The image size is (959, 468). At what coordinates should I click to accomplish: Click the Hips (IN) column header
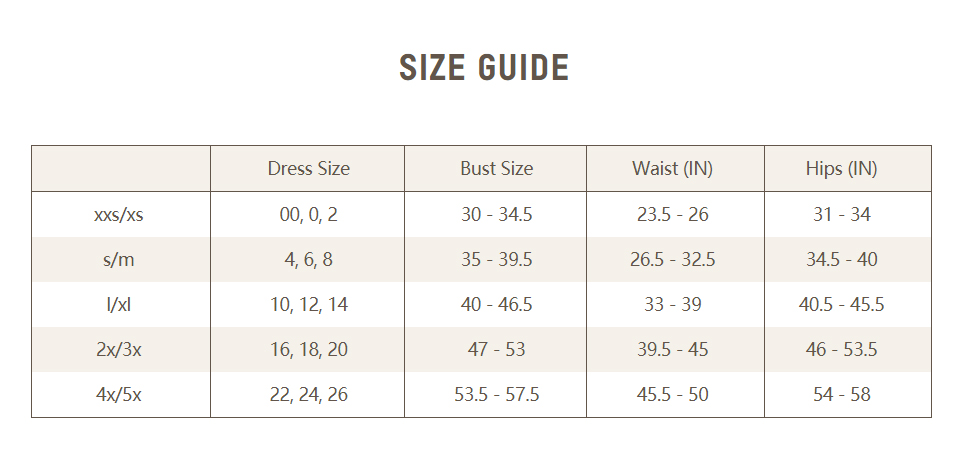coord(841,169)
